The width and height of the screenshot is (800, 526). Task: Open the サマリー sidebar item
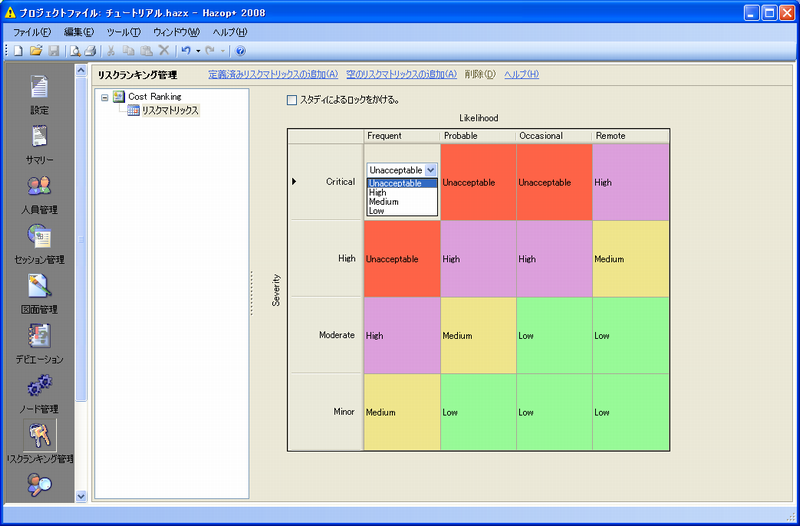[x=39, y=144]
